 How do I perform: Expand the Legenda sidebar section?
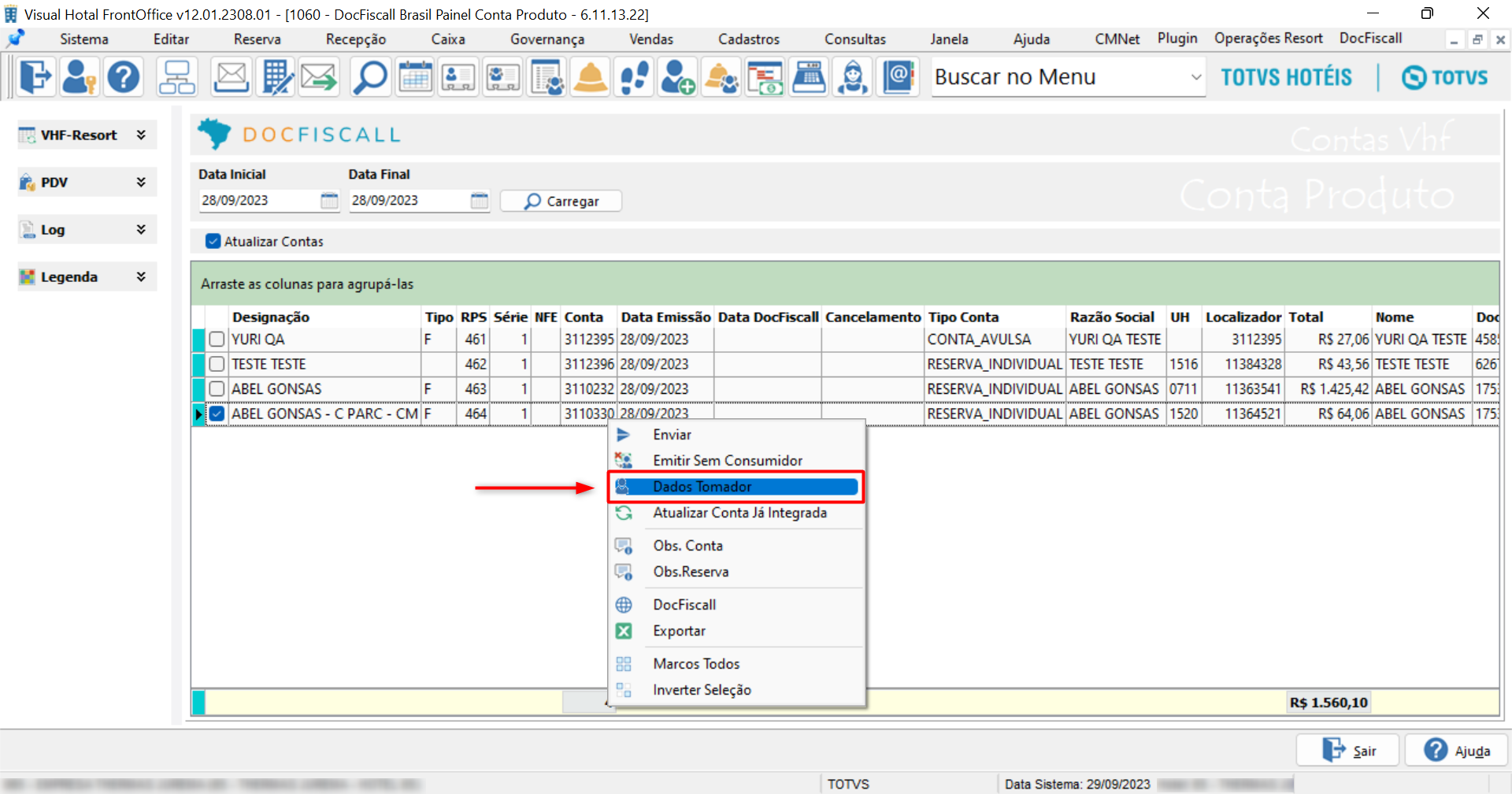pos(141,276)
